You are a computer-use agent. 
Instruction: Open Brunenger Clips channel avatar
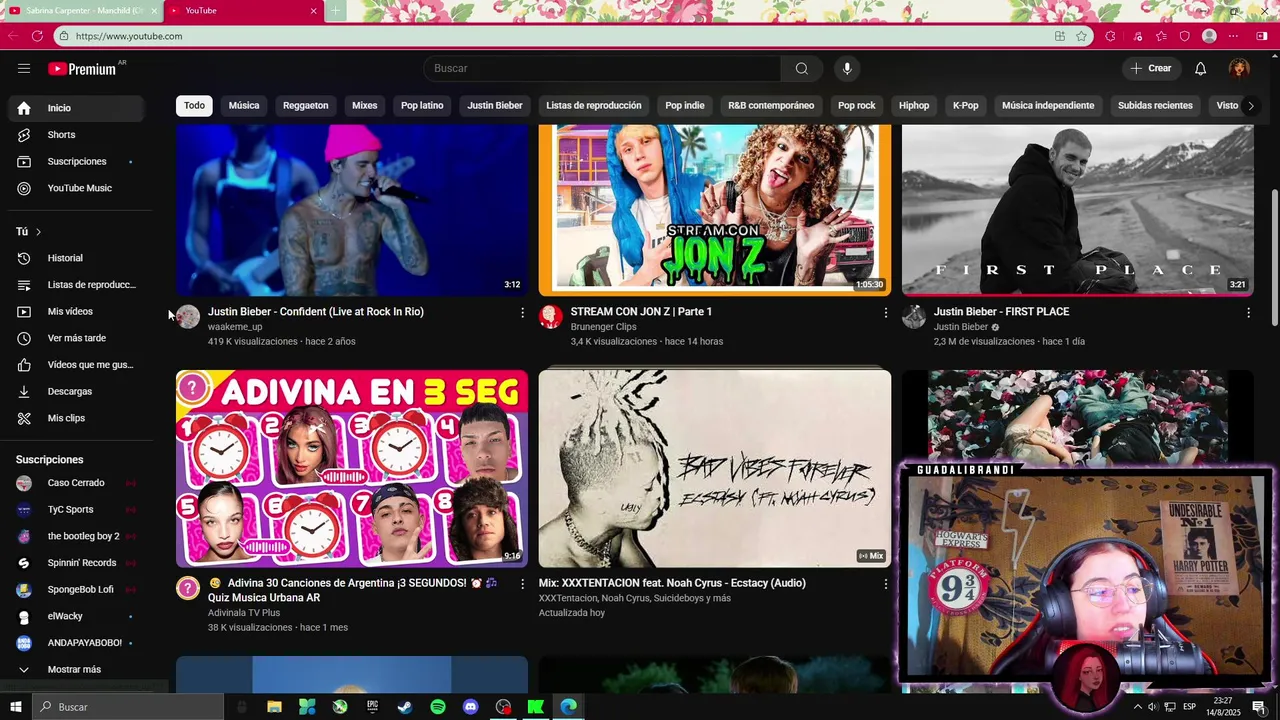coord(551,317)
